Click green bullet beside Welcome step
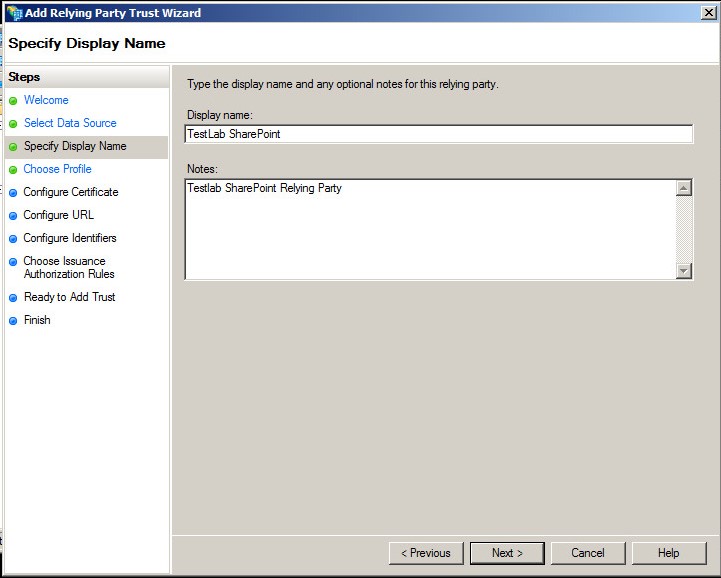 click(x=13, y=101)
